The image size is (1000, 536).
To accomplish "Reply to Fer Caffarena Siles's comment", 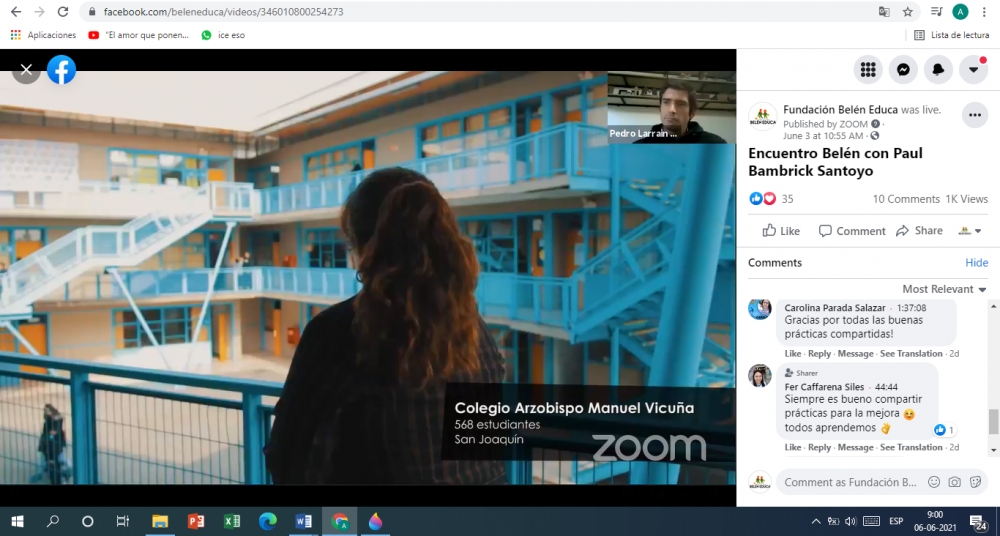I will point(820,447).
